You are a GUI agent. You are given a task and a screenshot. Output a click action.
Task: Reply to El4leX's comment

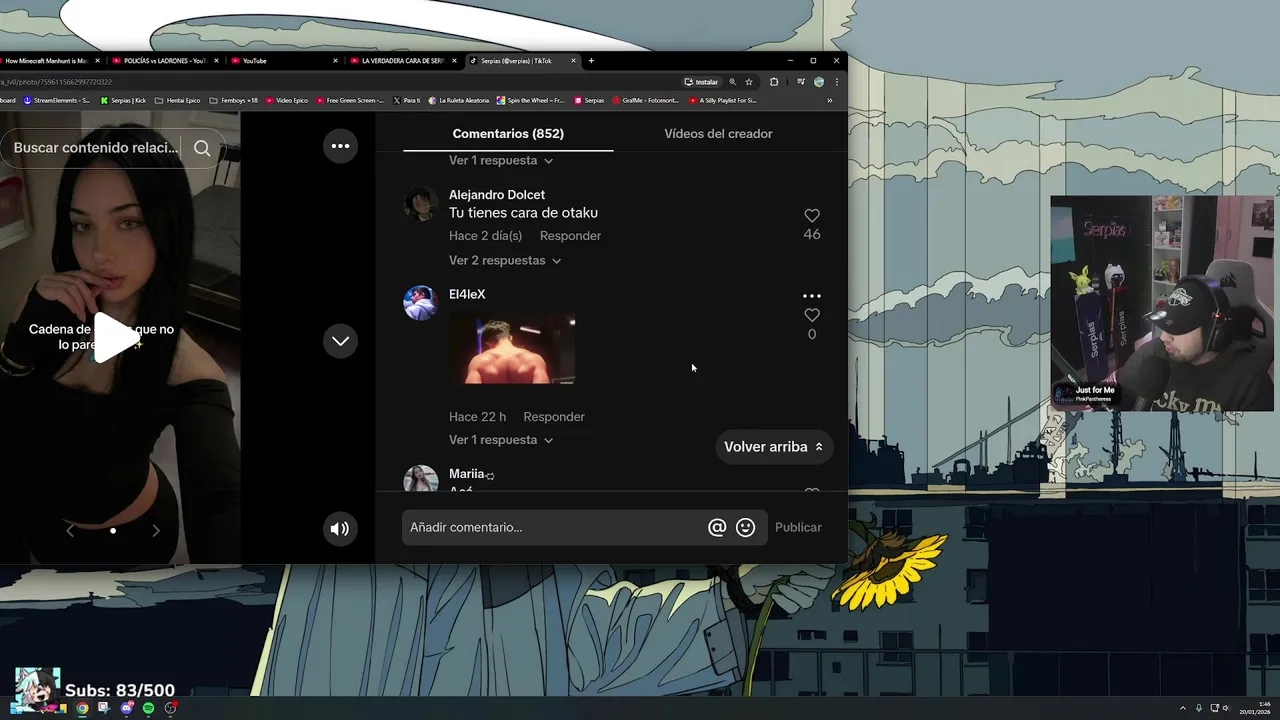[x=554, y=417]
